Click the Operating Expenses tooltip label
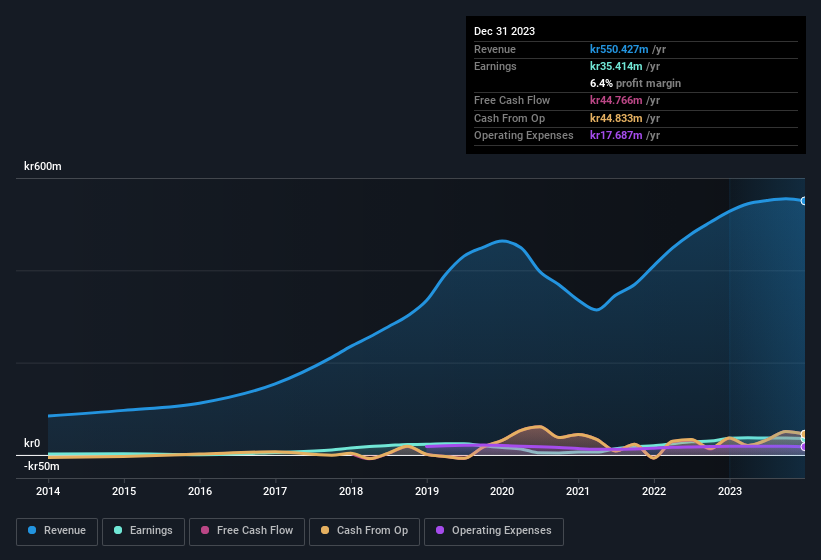821x560 pixels. coord(523,136)
